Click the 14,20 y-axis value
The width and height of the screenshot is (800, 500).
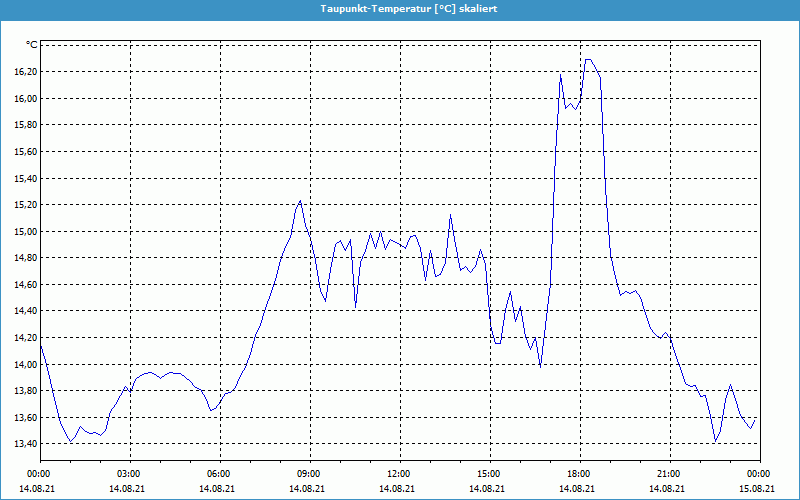(24, 338)
